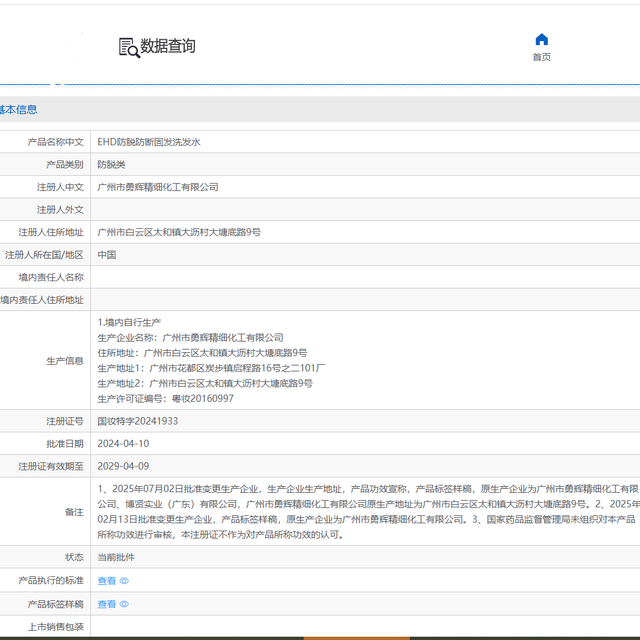Click the 上市销售包装 label
Image resolution: width=640 pixels, height=640 pixels.
pos(56,627)
